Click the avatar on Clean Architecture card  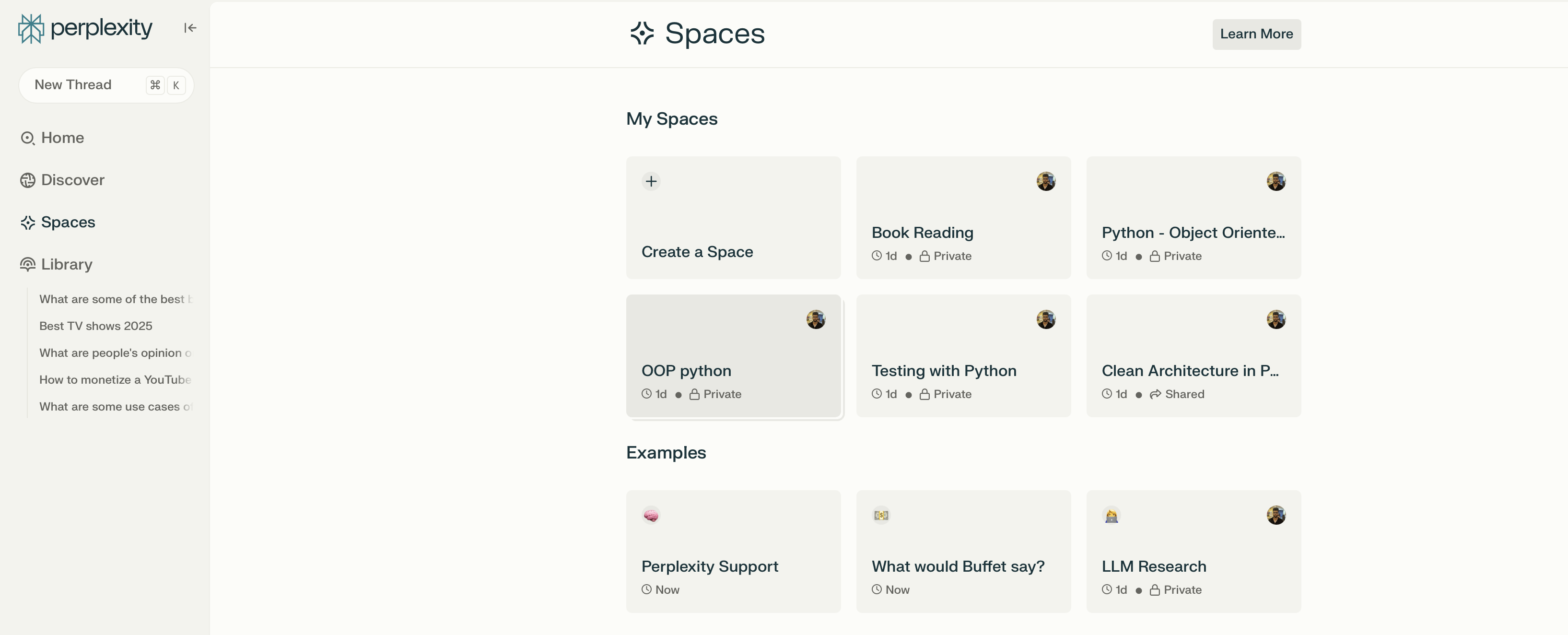point(1275,319)
